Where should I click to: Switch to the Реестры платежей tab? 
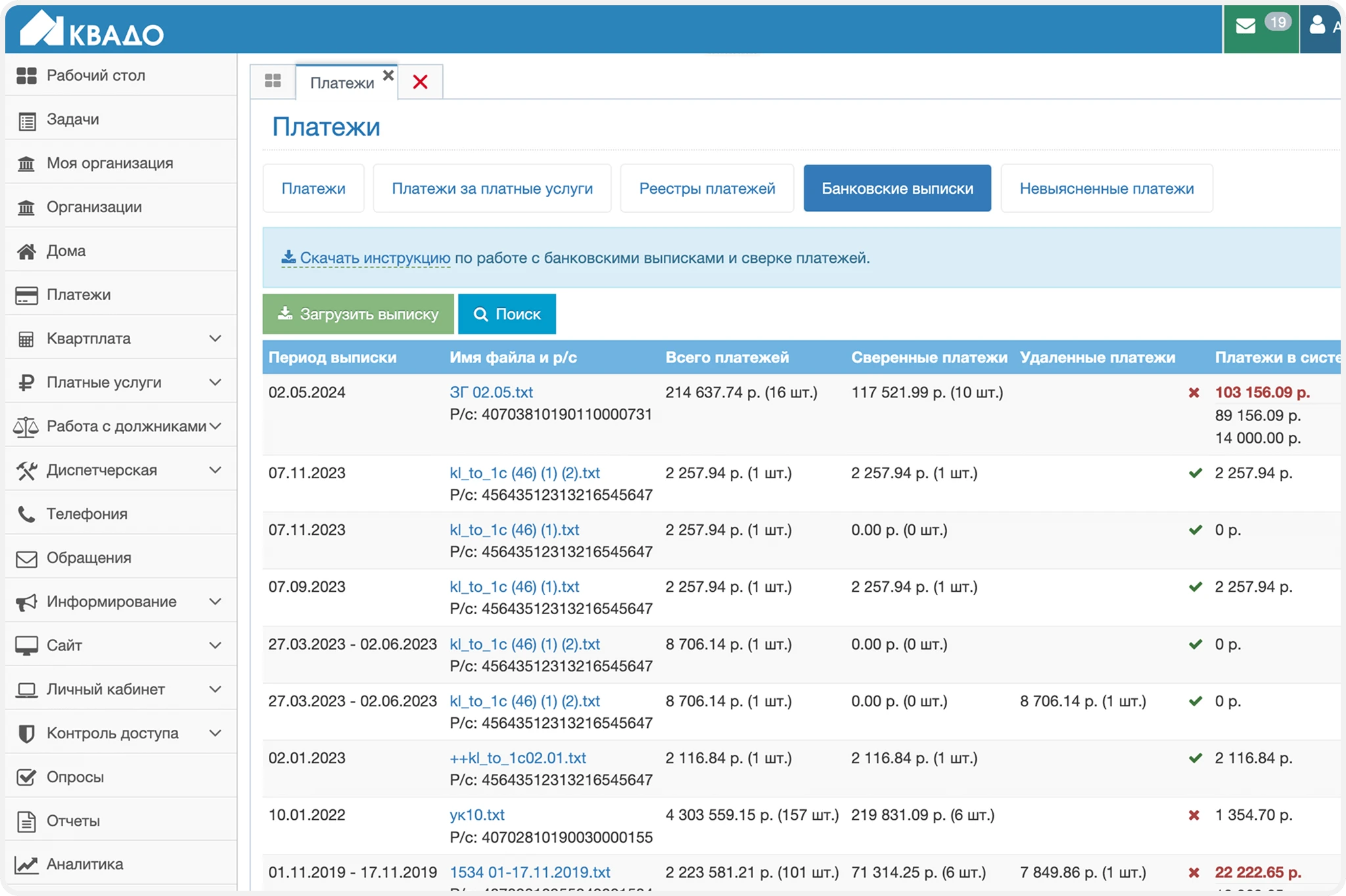(707, 189)
